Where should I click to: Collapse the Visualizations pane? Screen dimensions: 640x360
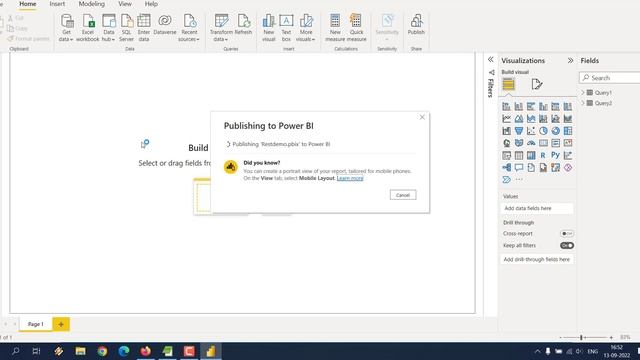(x=570, y=60)
